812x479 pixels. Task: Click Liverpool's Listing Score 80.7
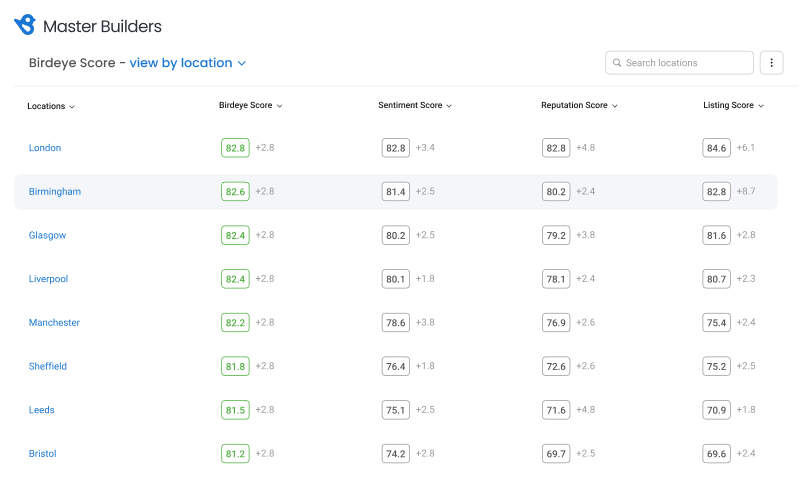(x=717, y=279)
